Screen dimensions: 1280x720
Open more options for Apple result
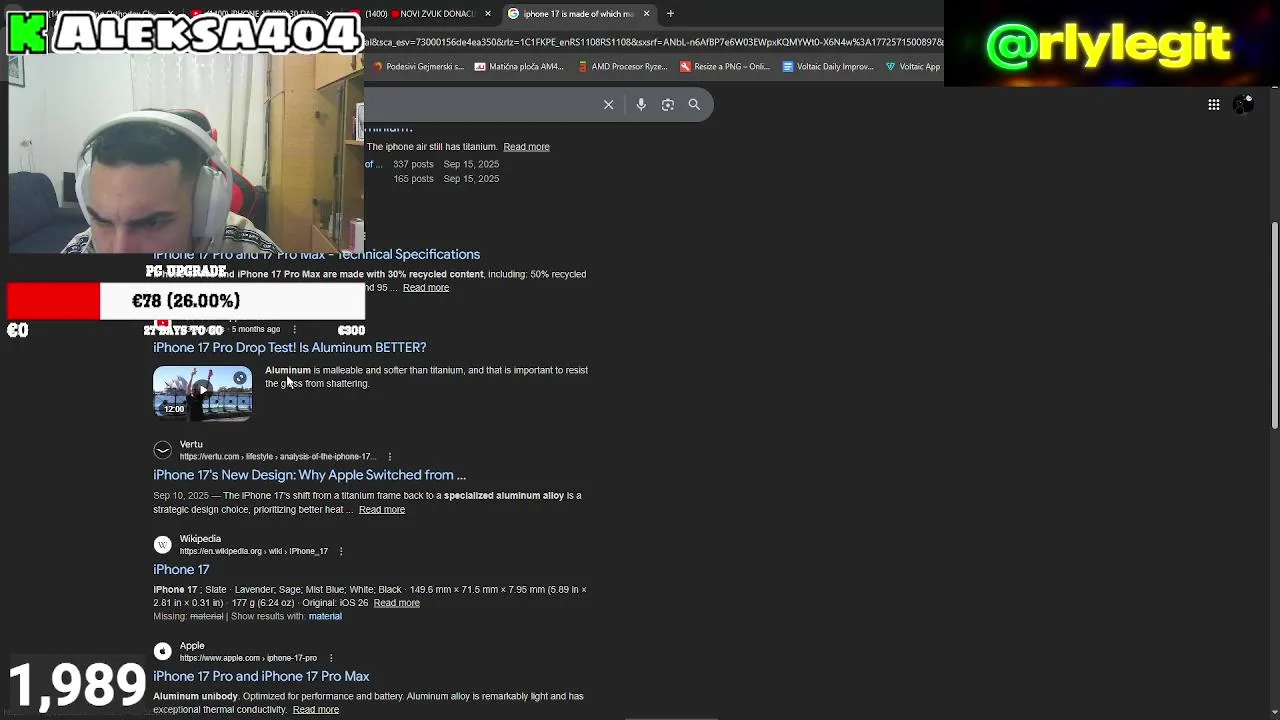(x=331, y=658)
